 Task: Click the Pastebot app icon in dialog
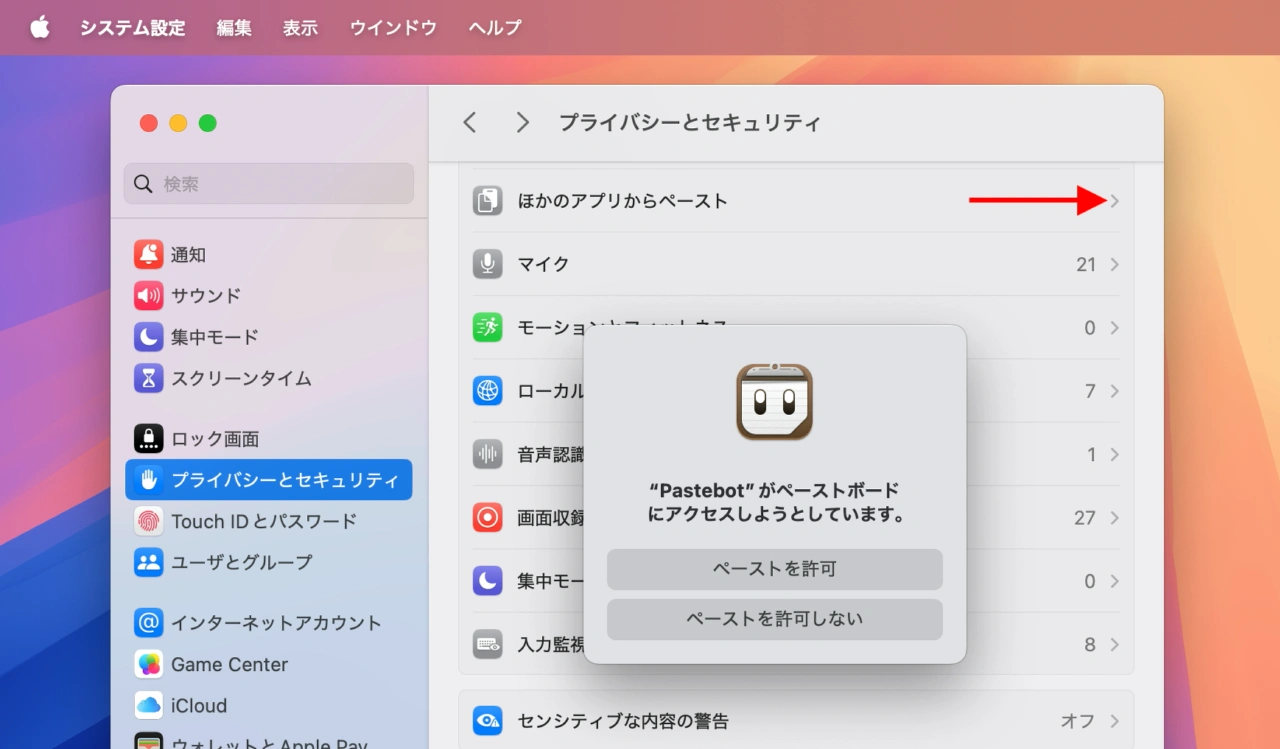coord(774,402)
